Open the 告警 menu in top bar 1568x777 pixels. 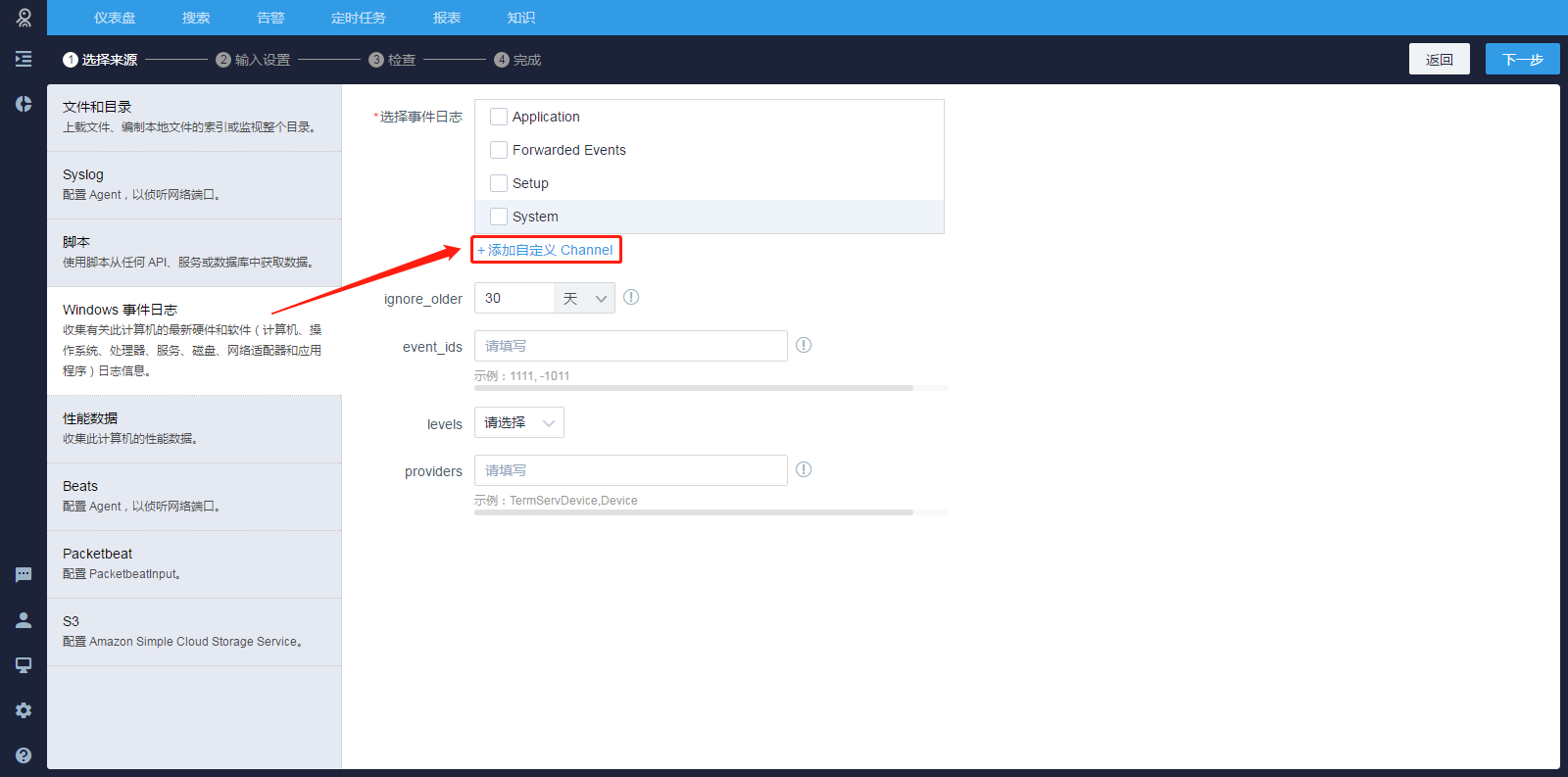pos(270,18)
